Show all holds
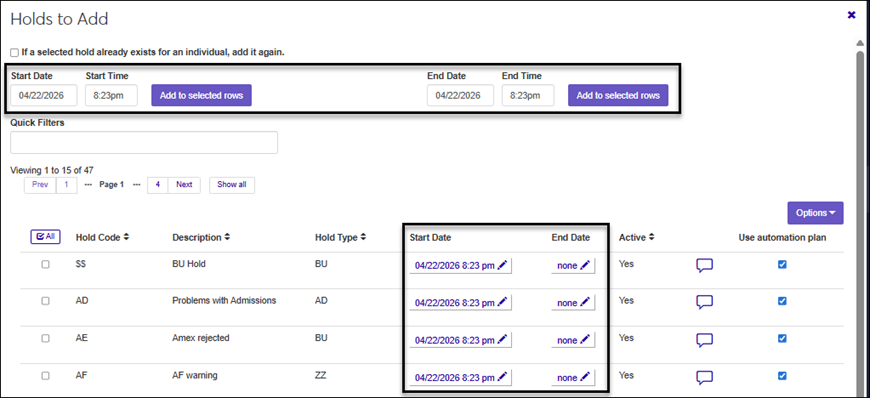The height and width of the screenshot is (398, 870). pos(232,185)
